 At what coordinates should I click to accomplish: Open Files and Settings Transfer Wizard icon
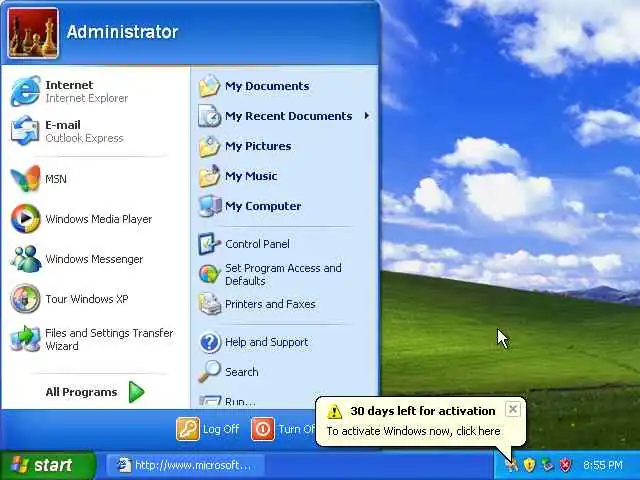[x=25, y=339]
